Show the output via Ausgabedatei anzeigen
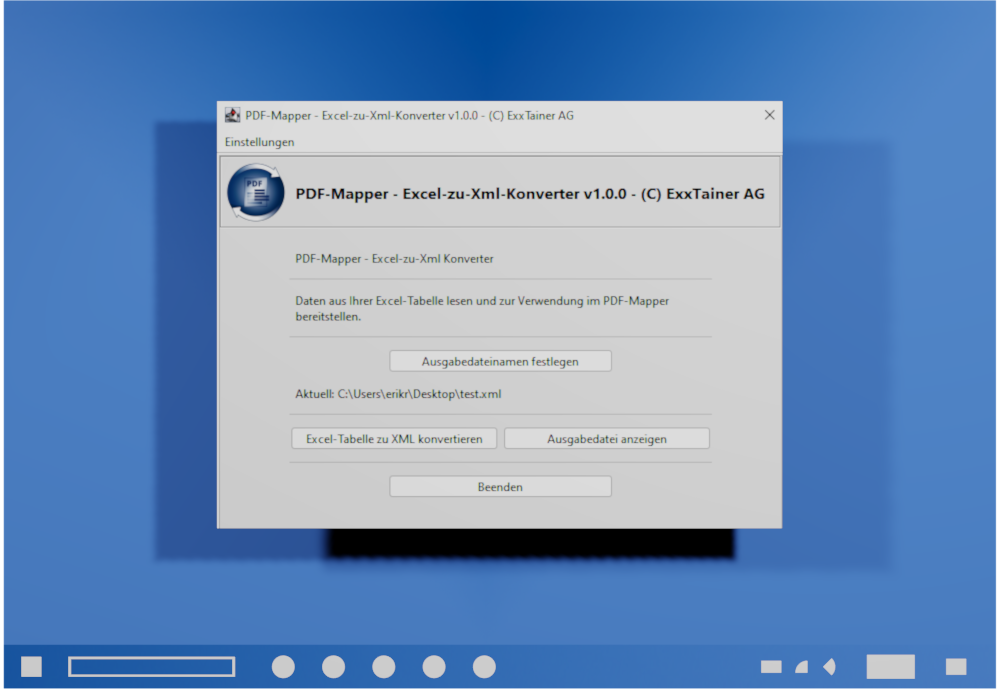The width and height of the screenshot is (1000, 689). 607,438
